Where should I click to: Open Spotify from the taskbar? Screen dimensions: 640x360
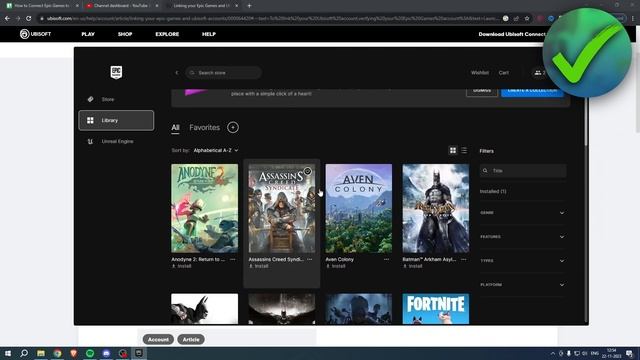tap(90, 353)
